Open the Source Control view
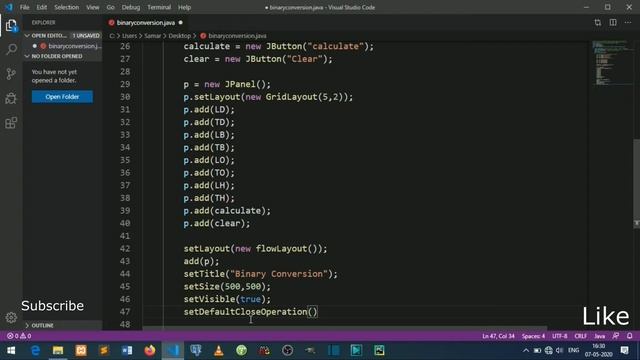 [11, 74]
